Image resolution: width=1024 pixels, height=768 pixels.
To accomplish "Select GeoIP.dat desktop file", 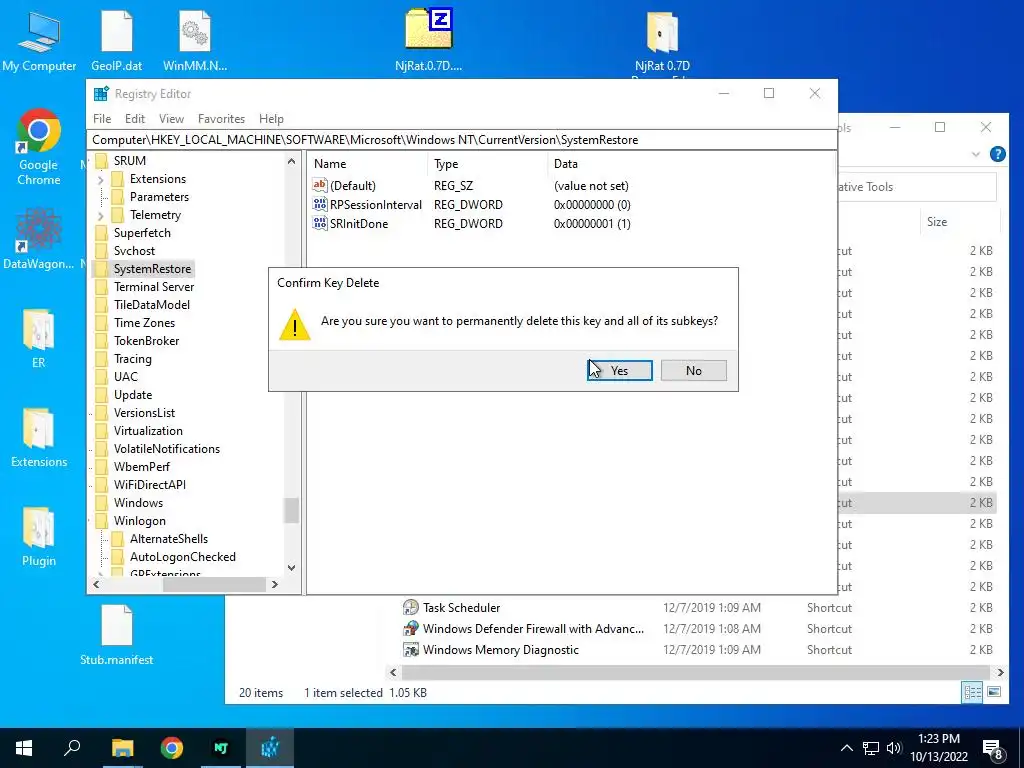I will coord(117,41).
